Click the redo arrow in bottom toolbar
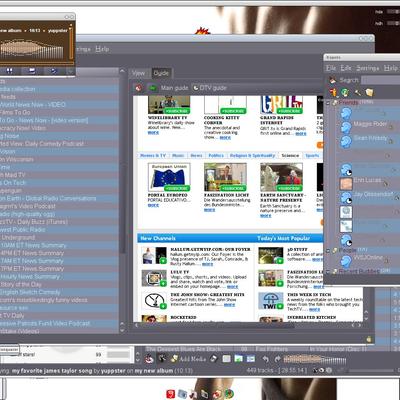The image size is (400, 400). coord(277,359)
